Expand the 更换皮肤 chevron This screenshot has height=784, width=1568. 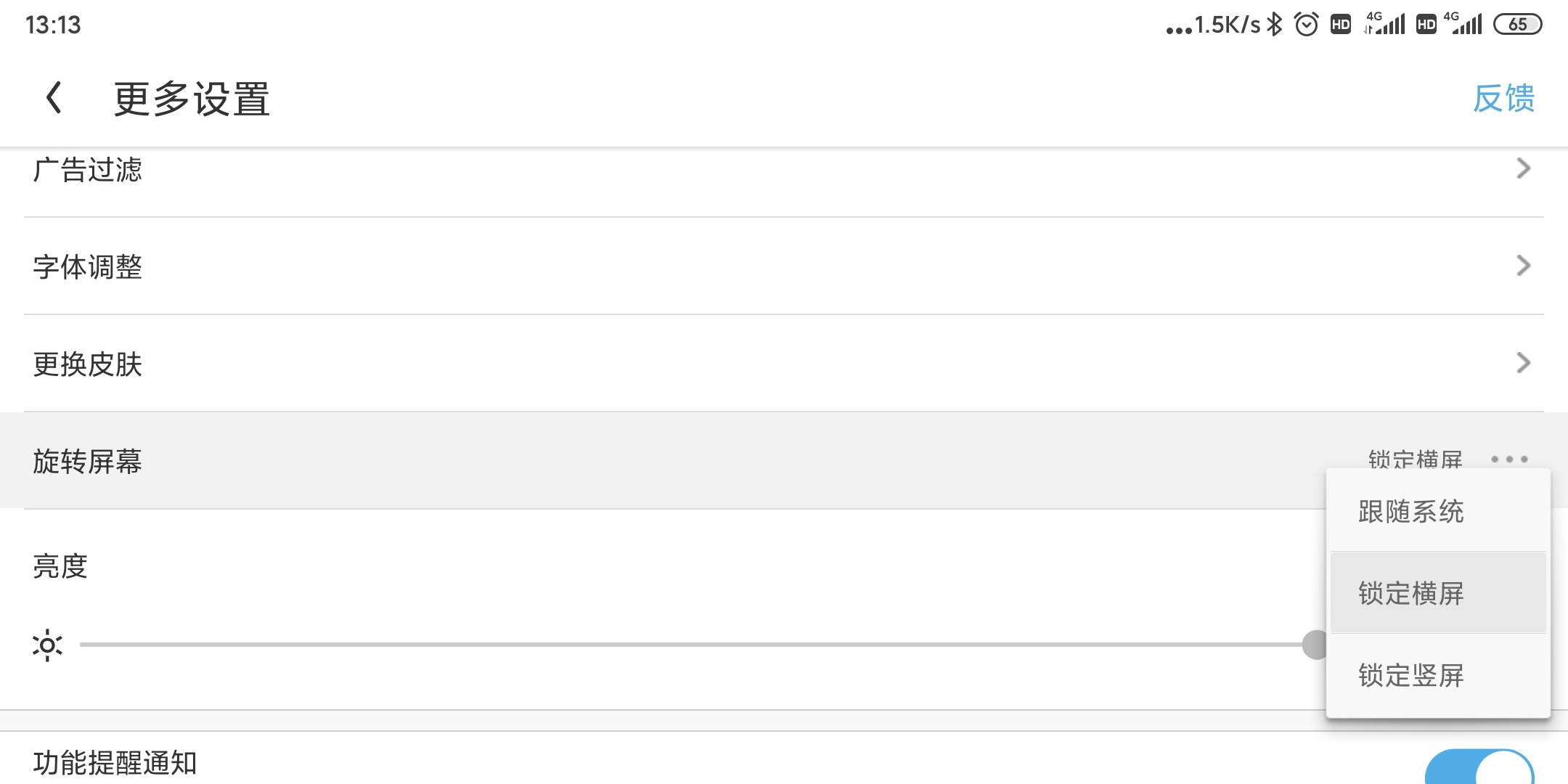[1523, 363]
